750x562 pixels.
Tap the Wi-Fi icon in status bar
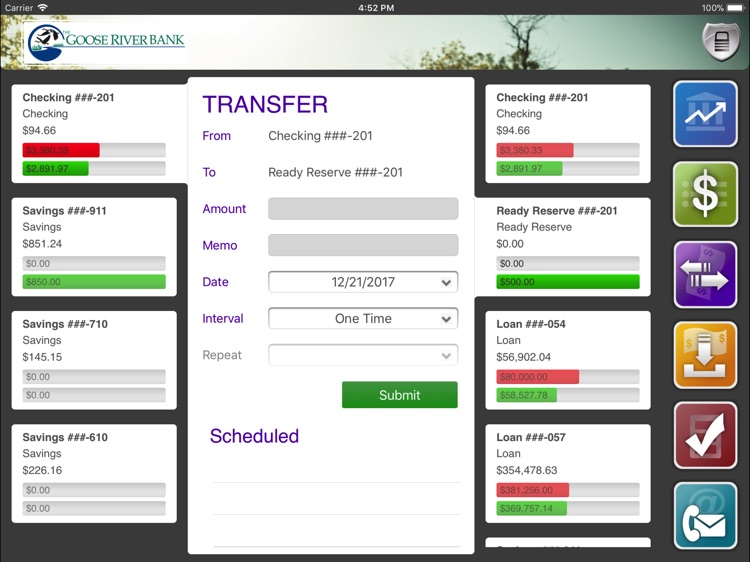click(43, 8)
